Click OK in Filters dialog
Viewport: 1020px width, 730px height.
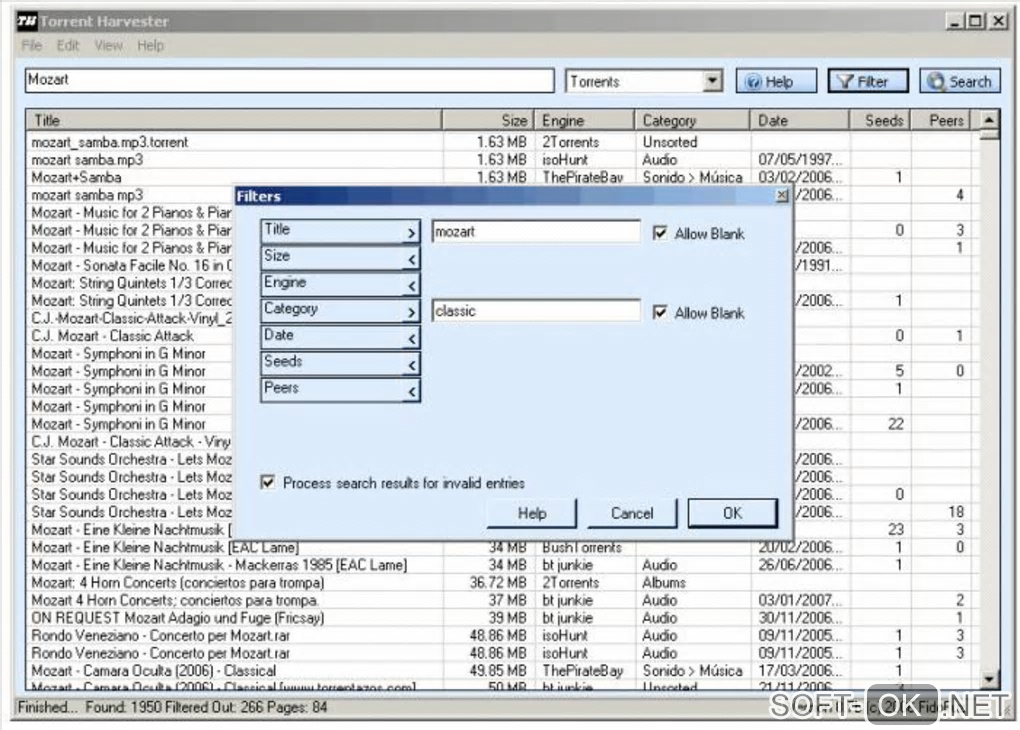[732, 513]
